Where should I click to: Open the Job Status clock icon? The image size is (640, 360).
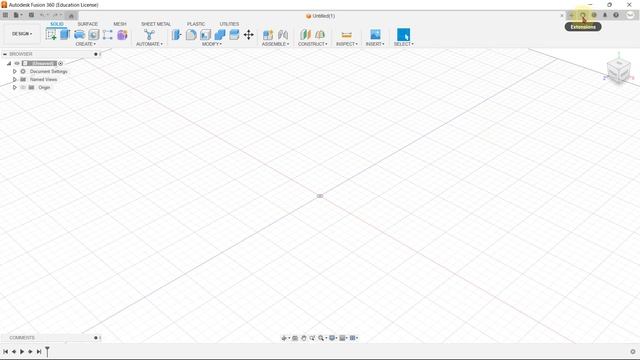(594, 15)
